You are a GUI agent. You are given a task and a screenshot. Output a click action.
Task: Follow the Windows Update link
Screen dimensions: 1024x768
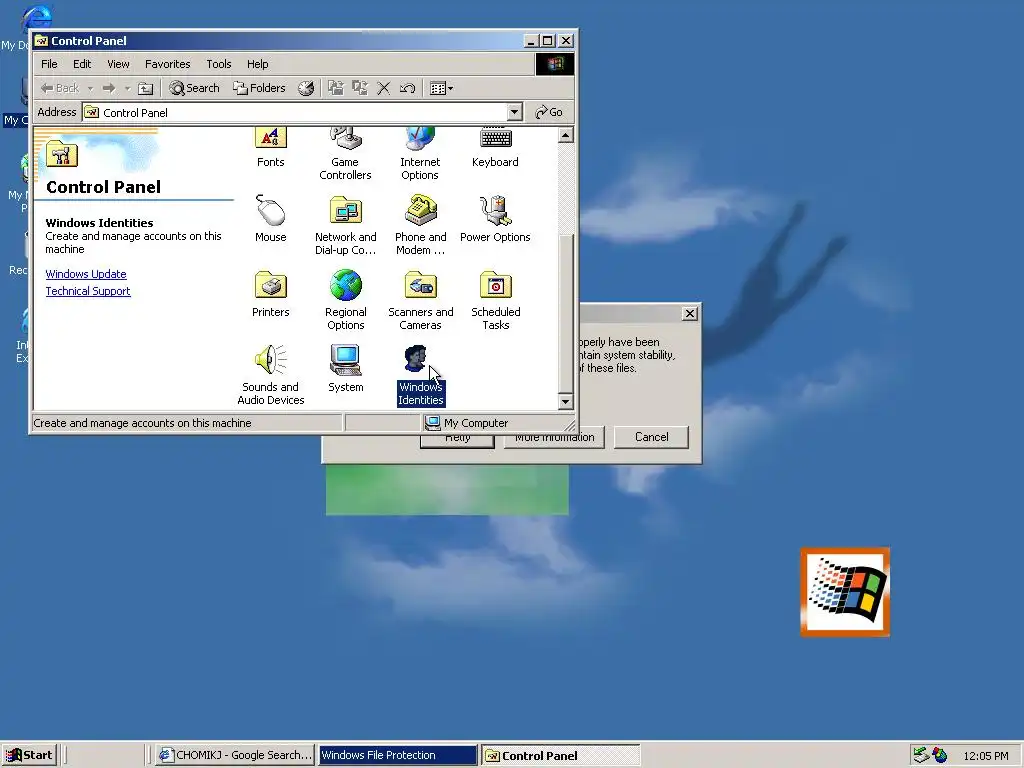point(86,274)
